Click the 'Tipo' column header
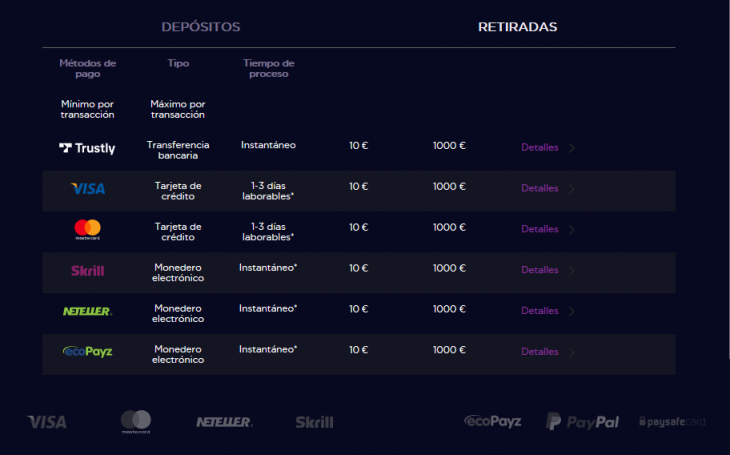 click(178, 63)
